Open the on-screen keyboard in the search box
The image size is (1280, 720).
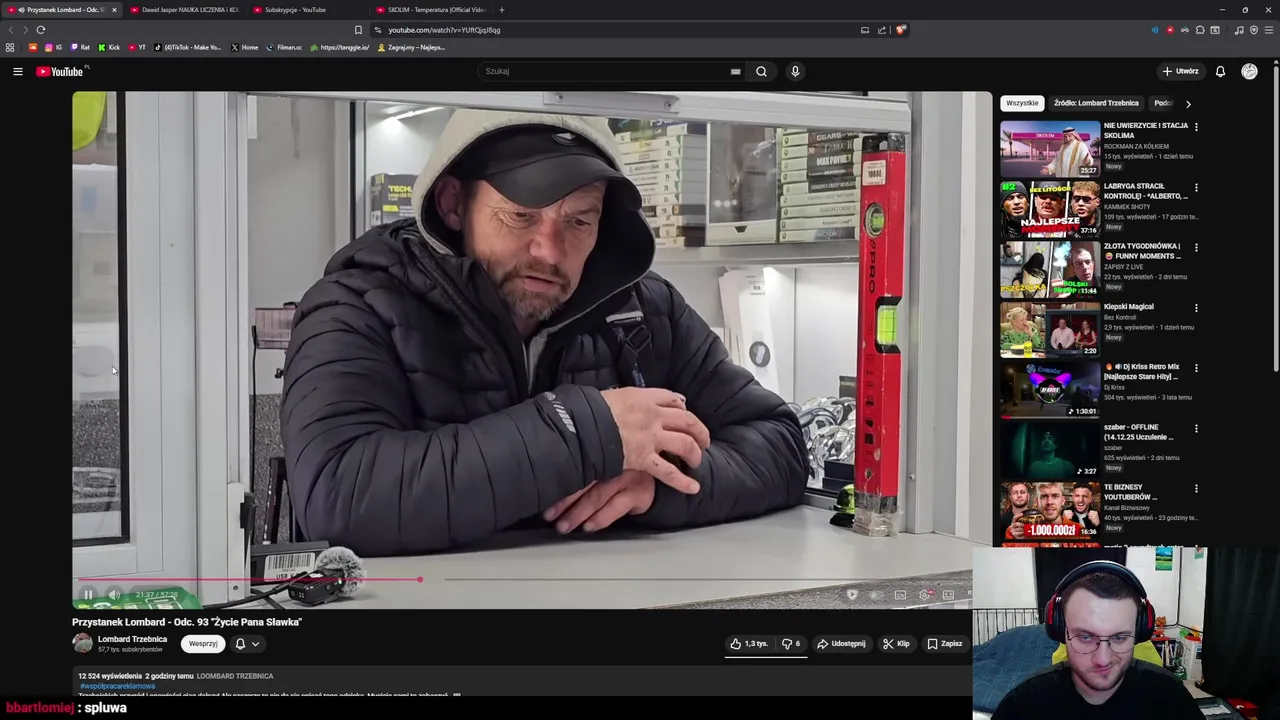click(736, 71)
